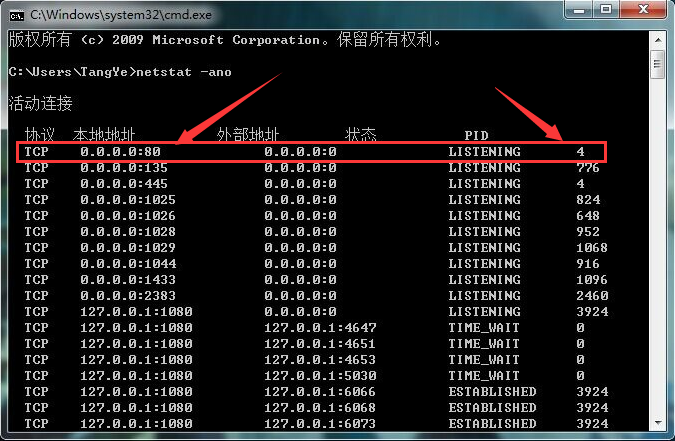Click local address 0.0.0.0:1028

(128, 232)
